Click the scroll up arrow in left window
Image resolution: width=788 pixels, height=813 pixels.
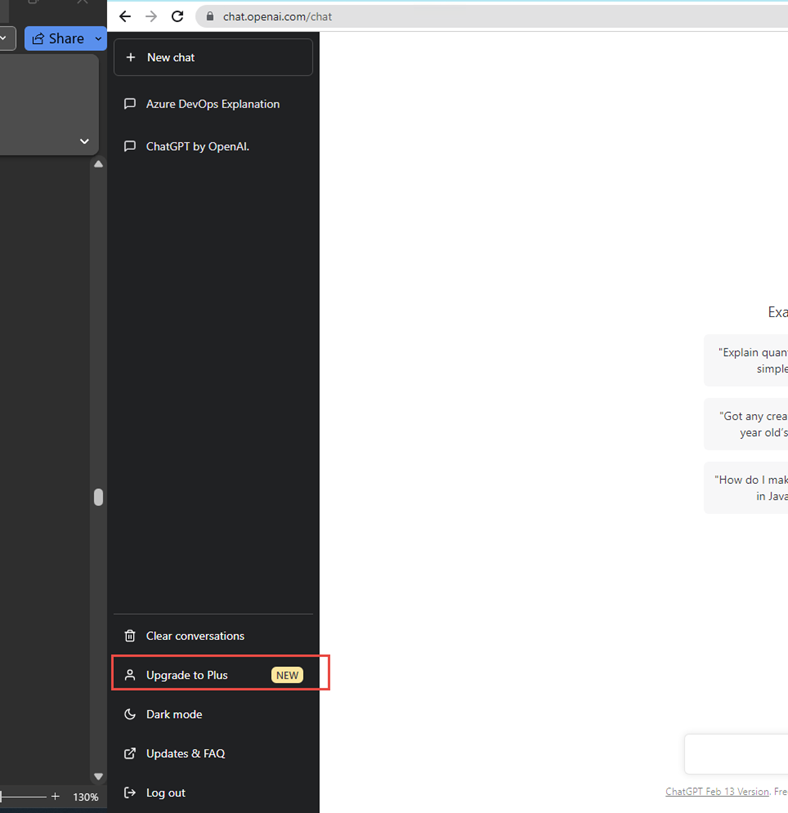pyautogui.click(x=98, y=164)
